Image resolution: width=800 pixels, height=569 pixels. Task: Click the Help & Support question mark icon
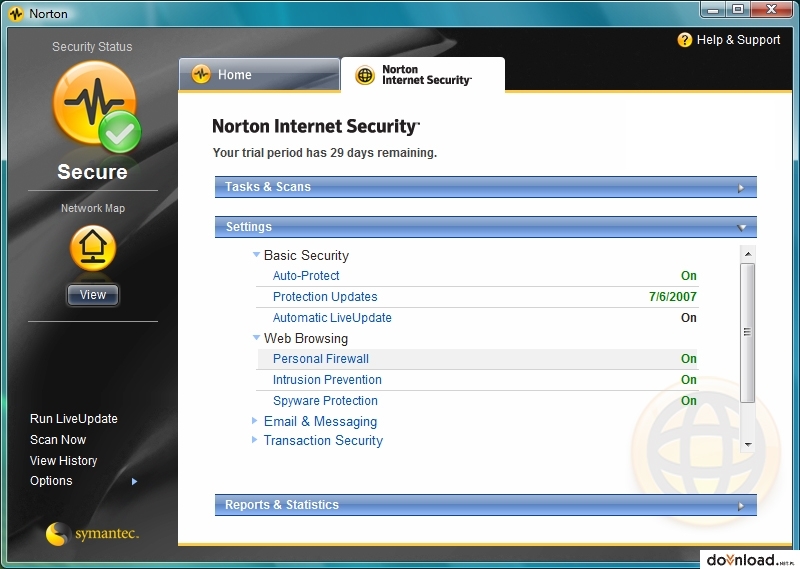(x=684, y=40)
